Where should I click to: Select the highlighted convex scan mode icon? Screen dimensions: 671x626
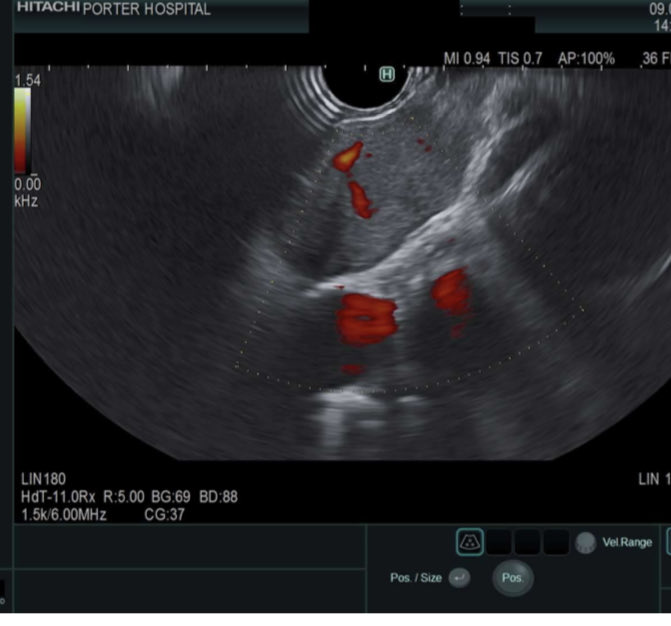470,542
